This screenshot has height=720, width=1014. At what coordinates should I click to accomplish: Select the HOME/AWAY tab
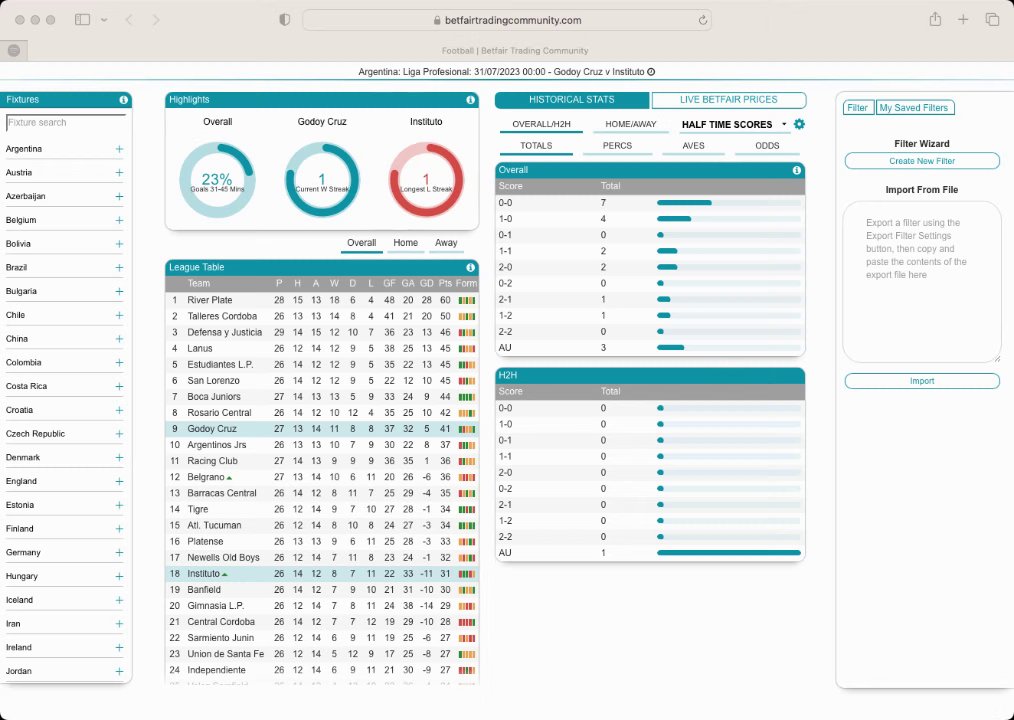tap(631, 124)
